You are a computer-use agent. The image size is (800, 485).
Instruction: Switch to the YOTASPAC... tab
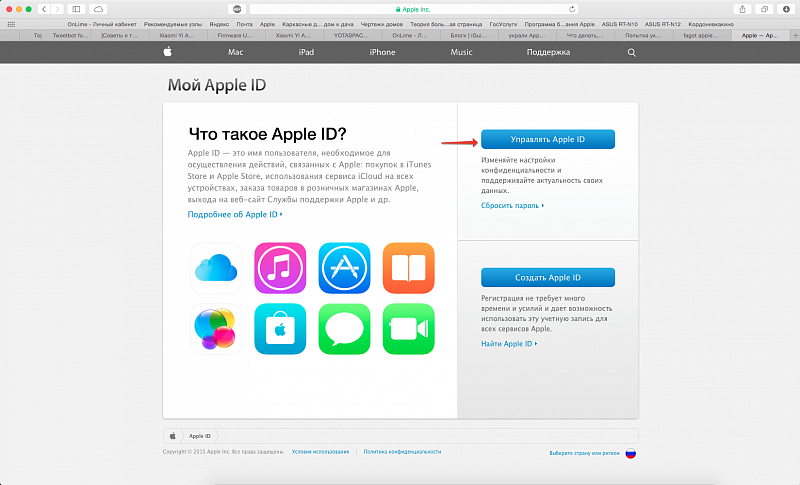click(x=351, y=35)
